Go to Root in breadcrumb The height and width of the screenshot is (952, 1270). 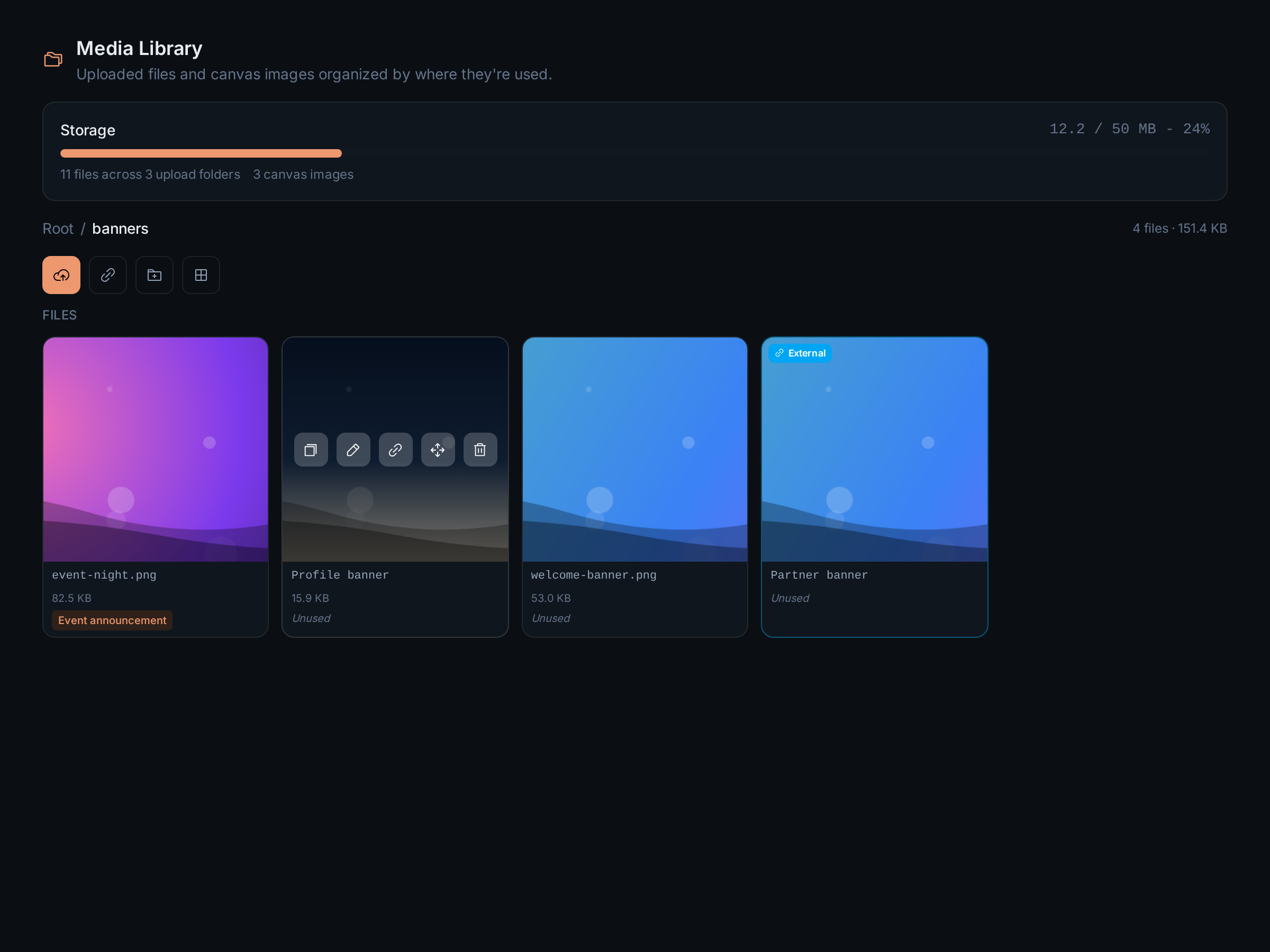point(58,228)
